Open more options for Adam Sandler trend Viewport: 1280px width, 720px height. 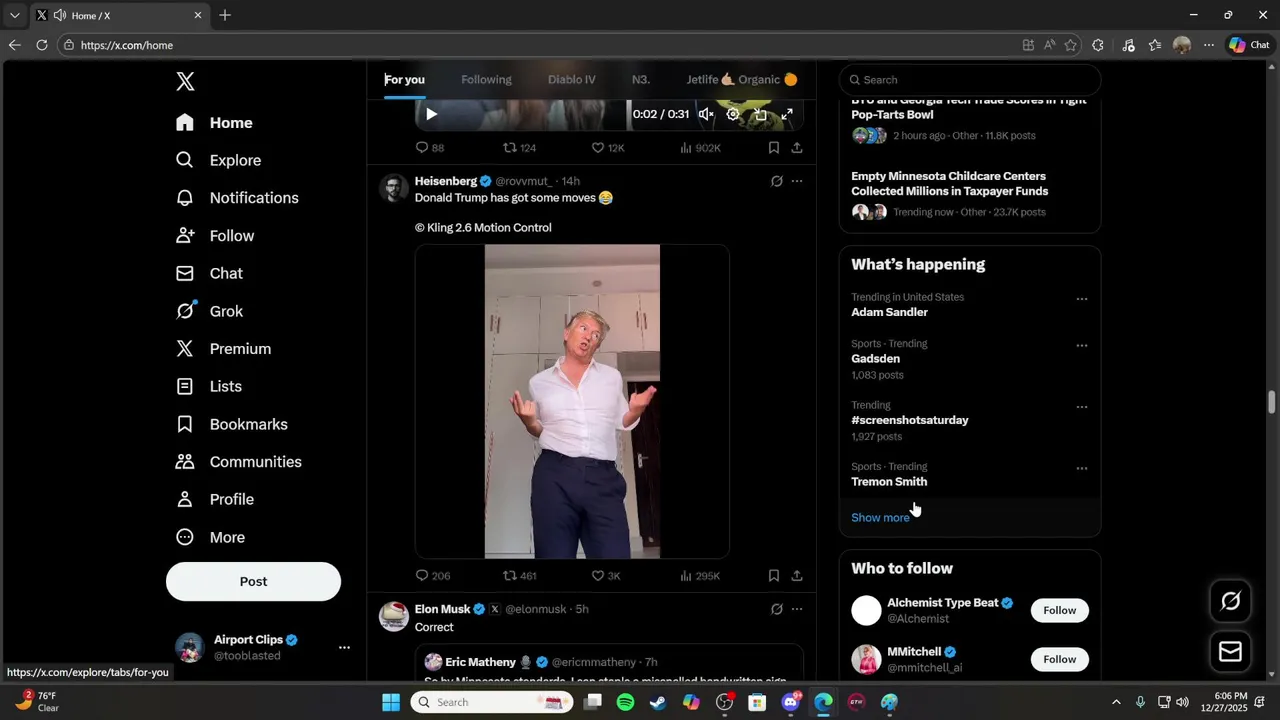coord(1081,299)
